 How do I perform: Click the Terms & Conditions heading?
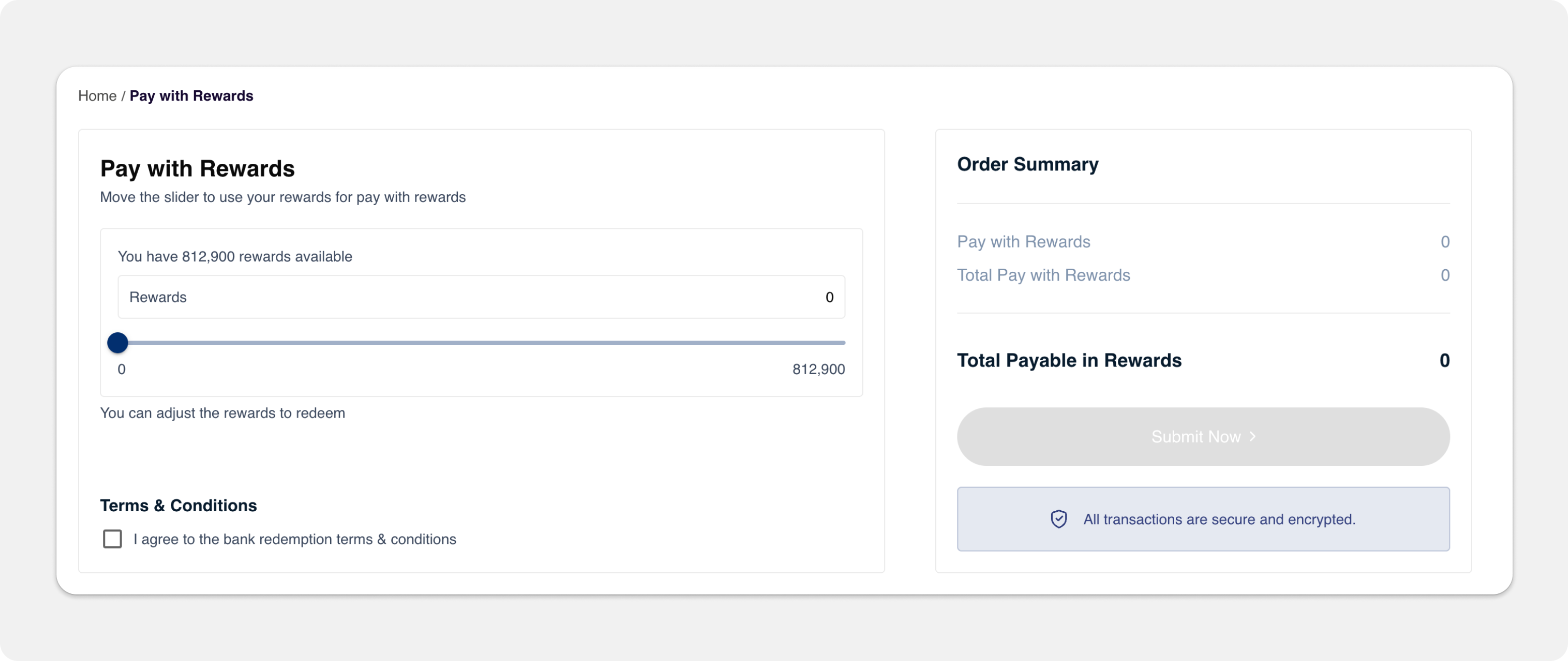(x=178, y=506)
